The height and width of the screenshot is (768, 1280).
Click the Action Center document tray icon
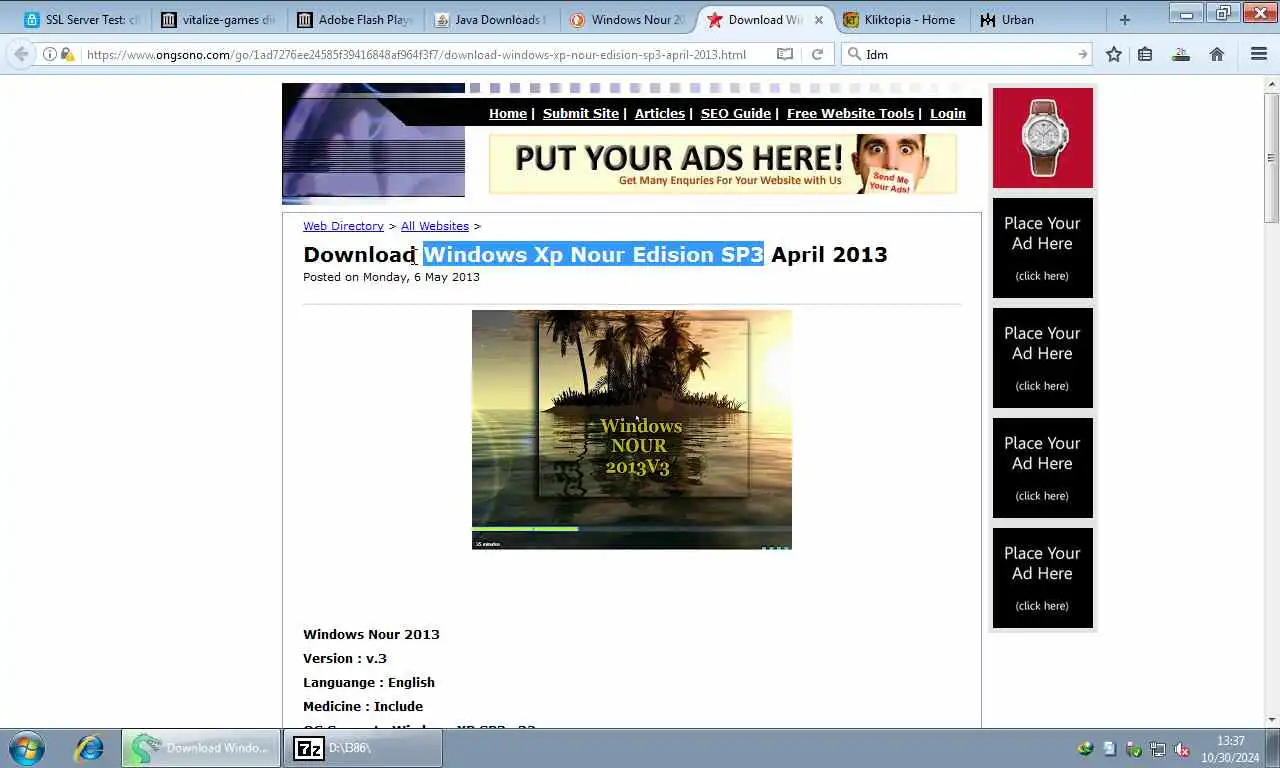click(1109, 749)
